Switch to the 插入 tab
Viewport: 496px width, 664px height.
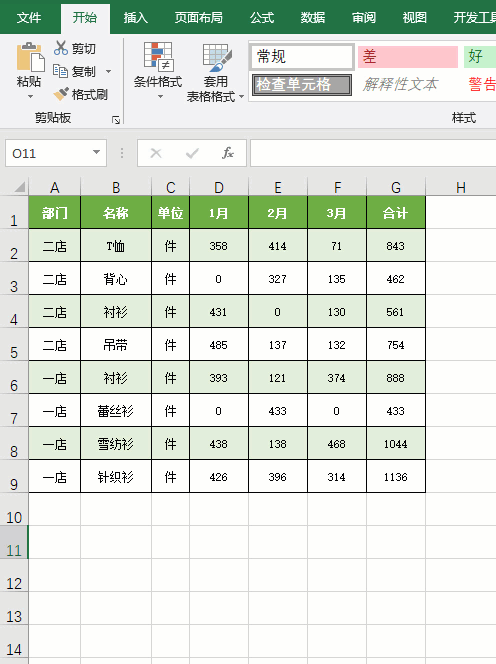(136, 17)
